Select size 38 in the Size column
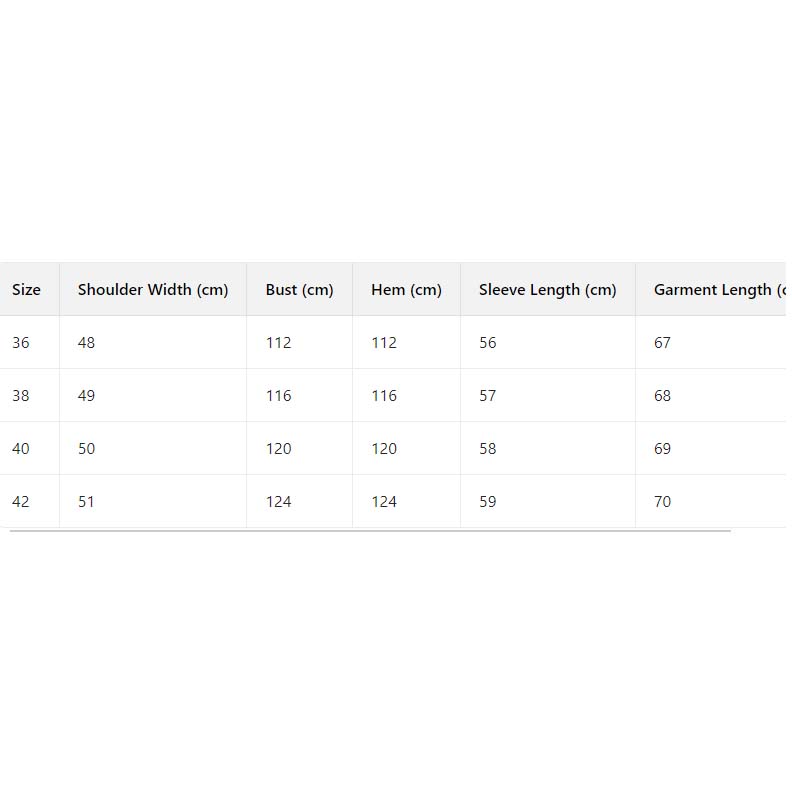 (x=21, y=396)
